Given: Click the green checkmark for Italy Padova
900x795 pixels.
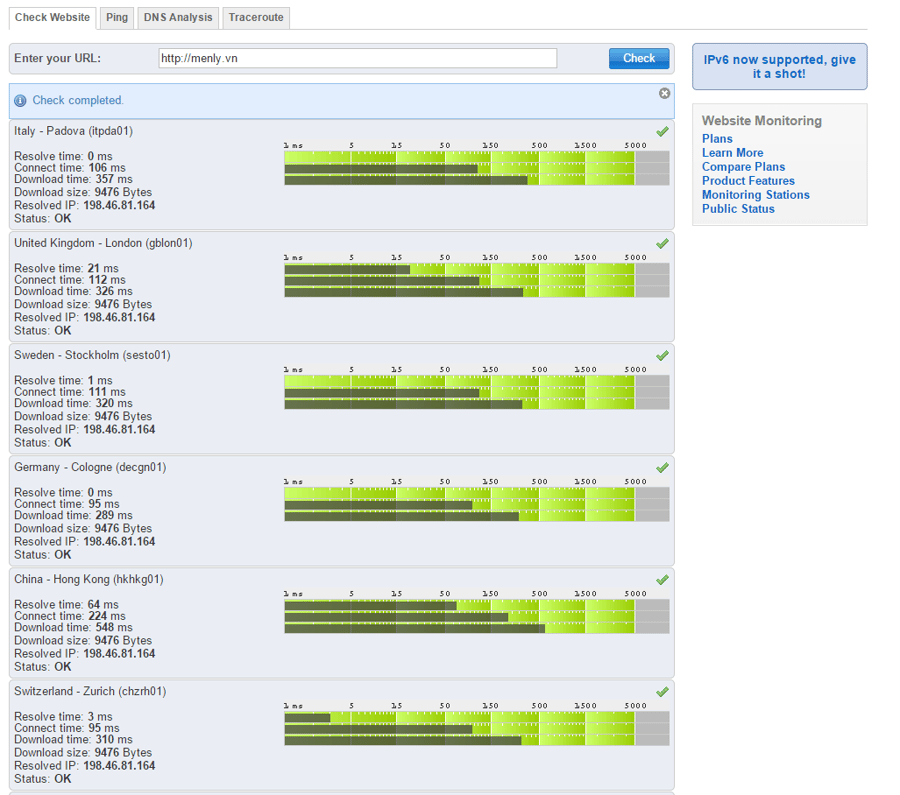Looking at the screenshot, I should [x=662, y=131].
